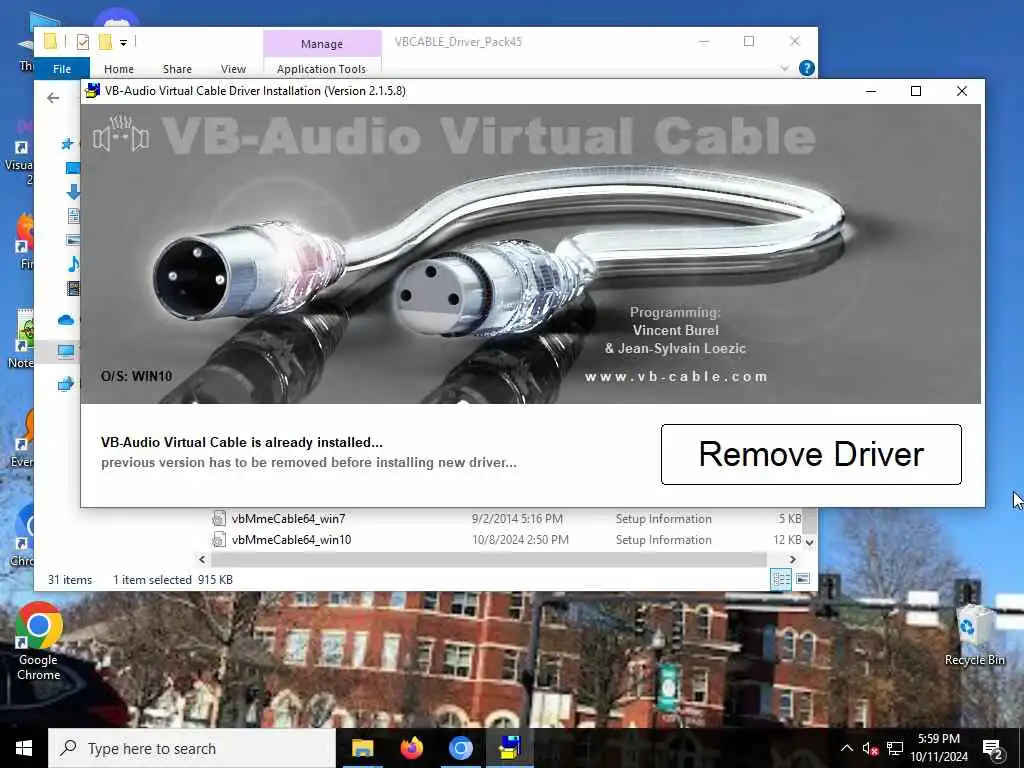
Task: Click the www.vb-cable.com text
Action: (675, 377)
